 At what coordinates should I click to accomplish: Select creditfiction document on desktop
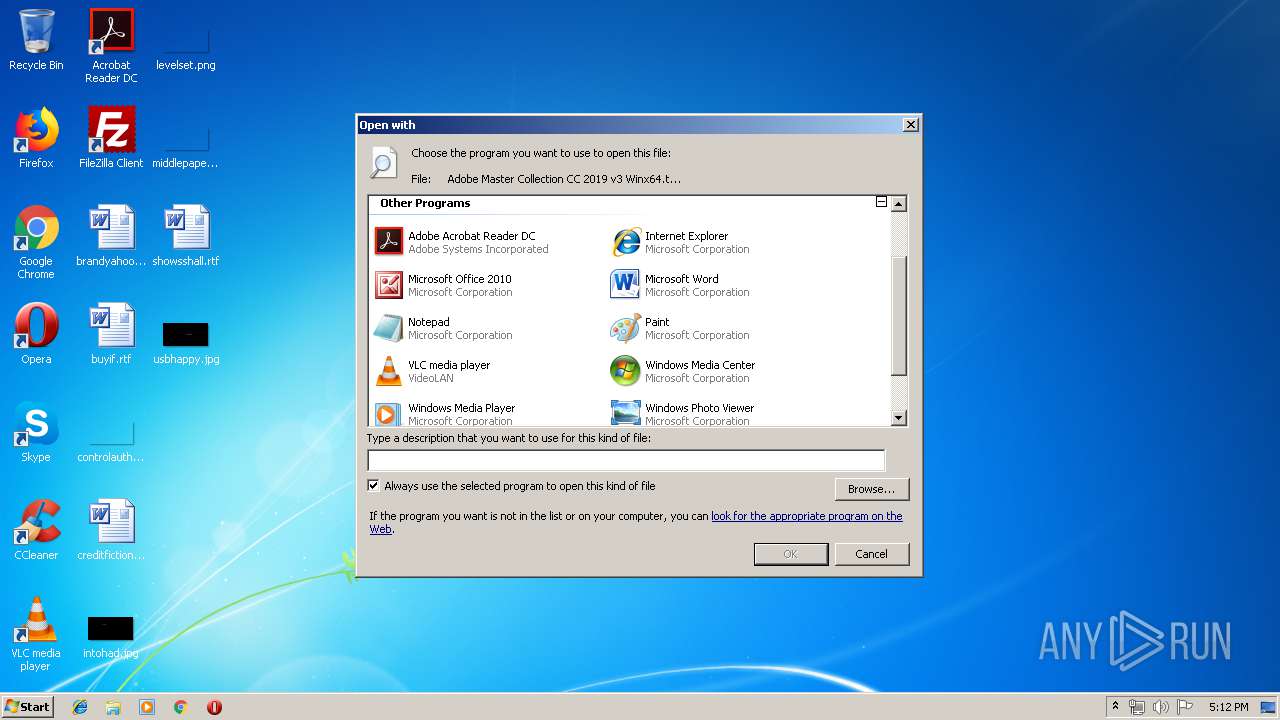point(111,530)
